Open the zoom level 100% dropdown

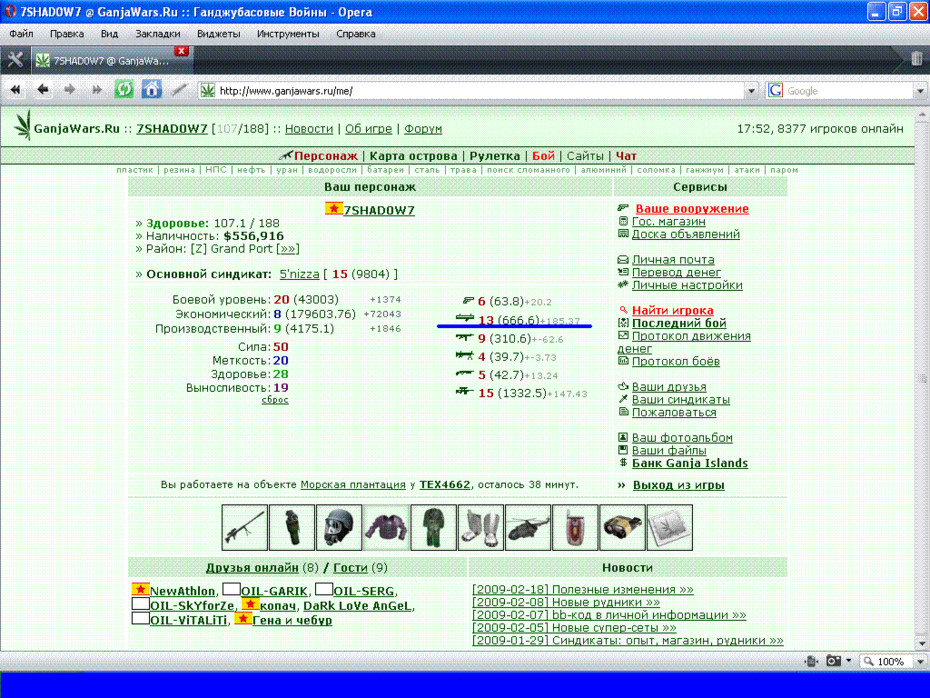(920, 661)
